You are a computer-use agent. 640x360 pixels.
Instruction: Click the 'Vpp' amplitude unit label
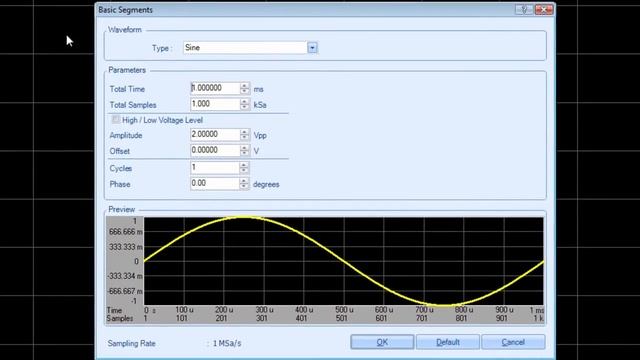click(x=260, y=136)
